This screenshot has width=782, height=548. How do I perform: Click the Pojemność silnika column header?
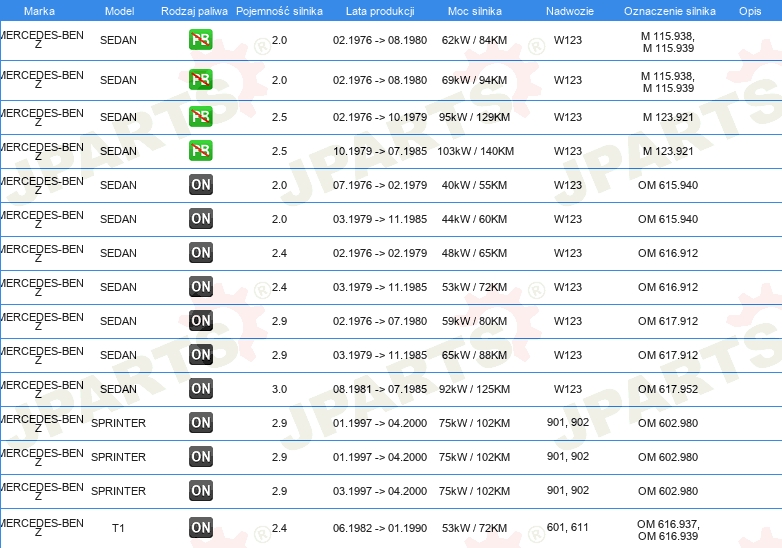tap(279, 11)
